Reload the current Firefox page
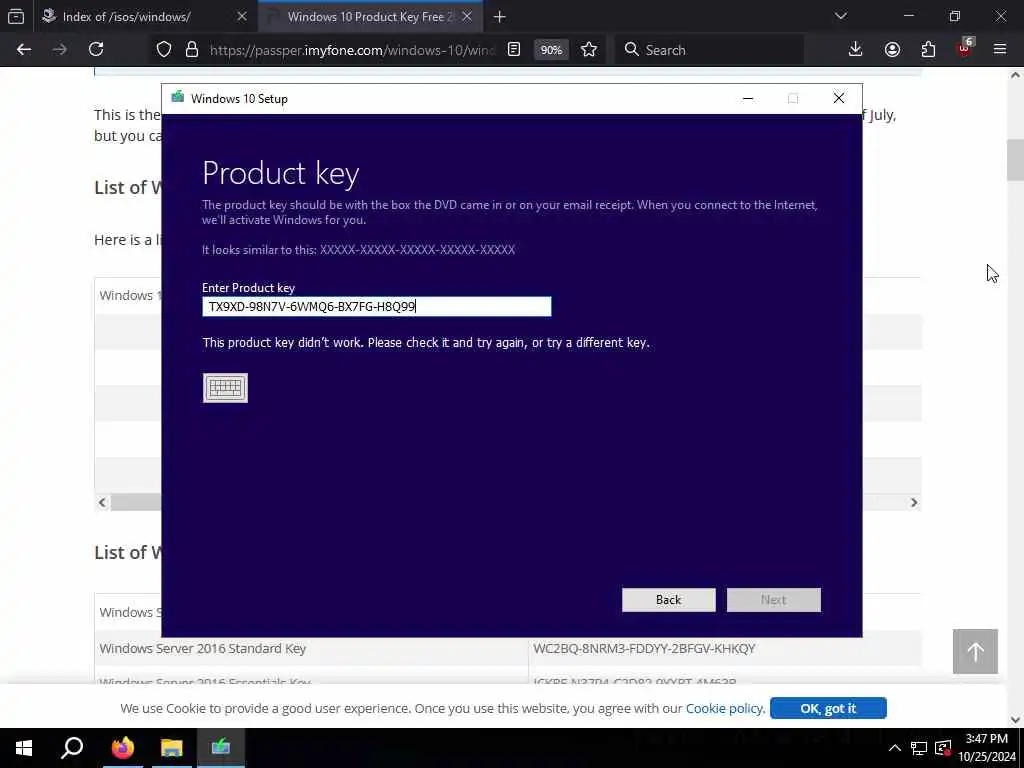This screenshot has width=1024, height=768. pos(96,50)
